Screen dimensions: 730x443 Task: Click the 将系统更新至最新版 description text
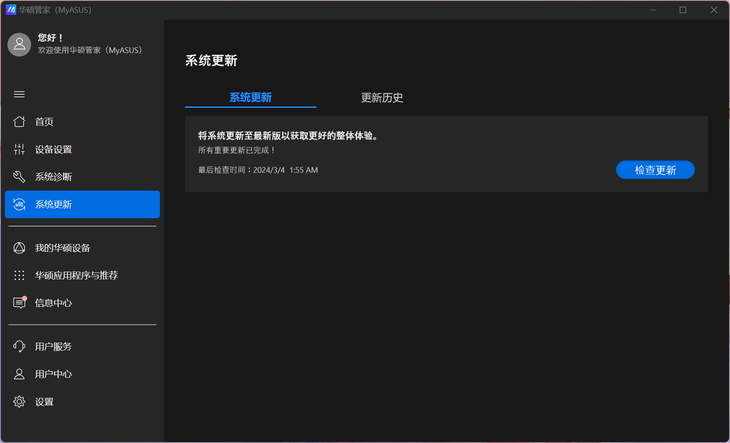pos(288,136)
